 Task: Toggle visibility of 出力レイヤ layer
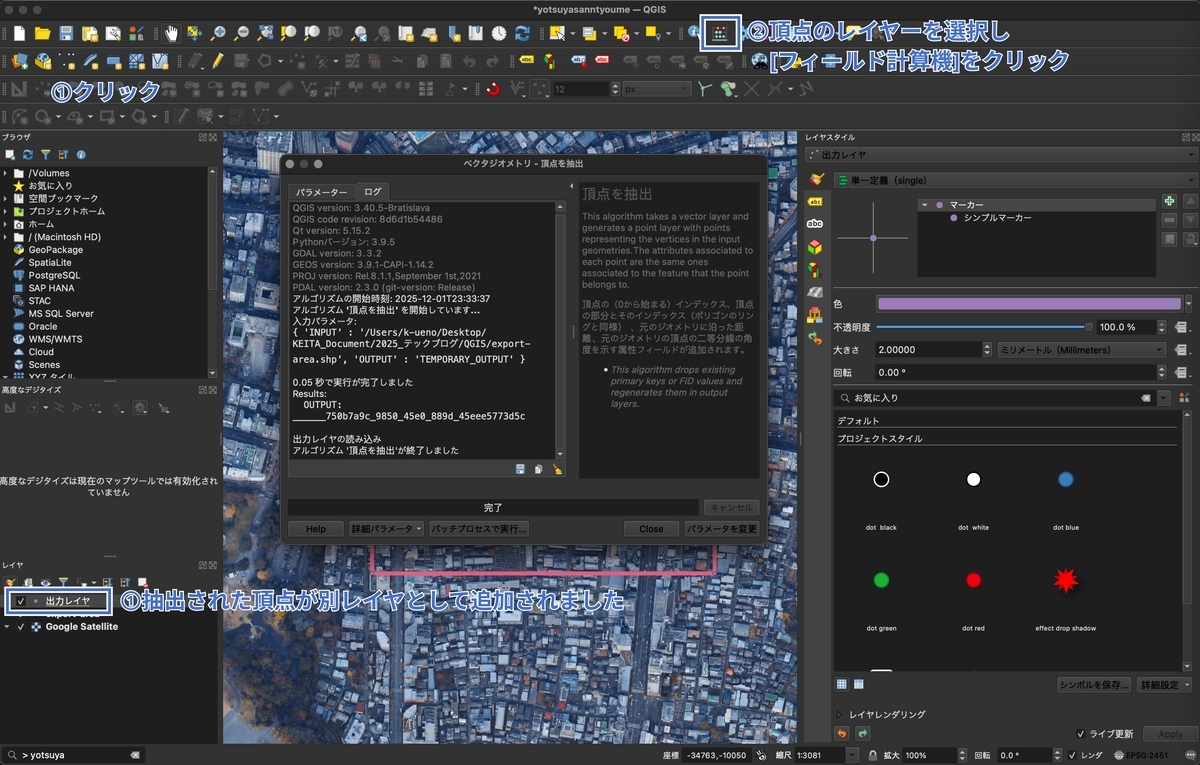21,601
